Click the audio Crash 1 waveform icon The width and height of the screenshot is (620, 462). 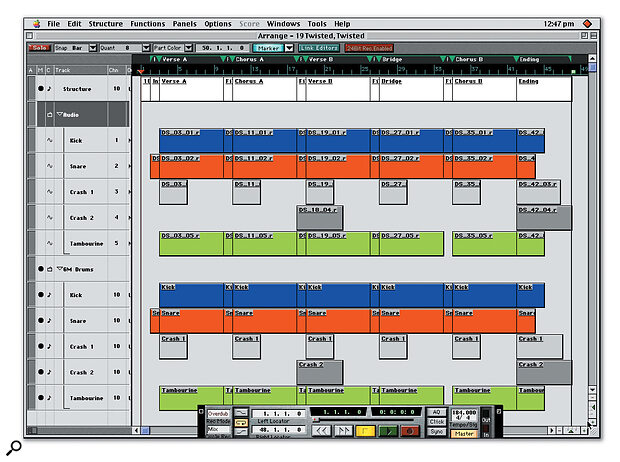click(x=50, y=191)
